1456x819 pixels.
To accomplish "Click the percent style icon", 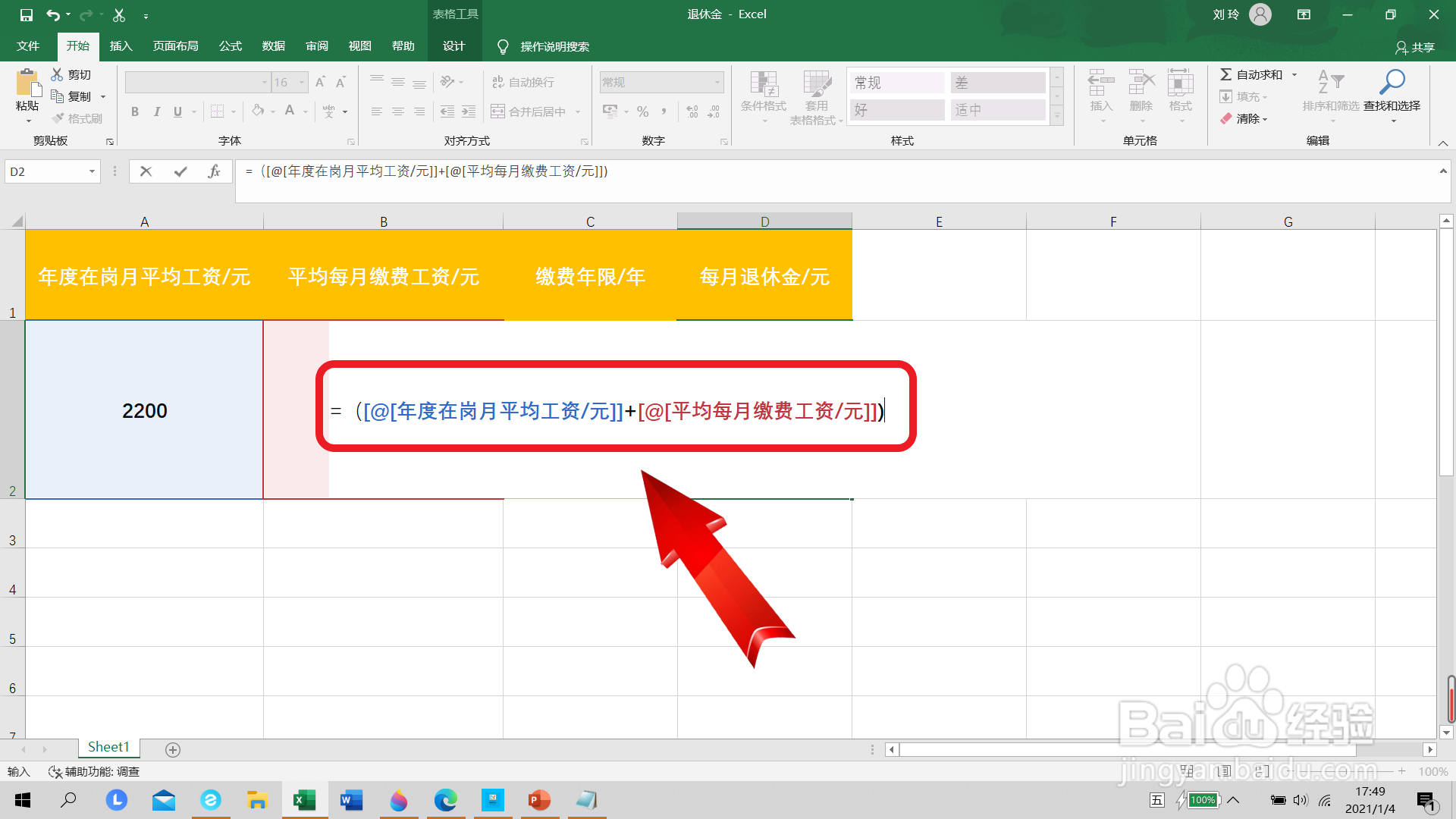I will coord(643,111).
